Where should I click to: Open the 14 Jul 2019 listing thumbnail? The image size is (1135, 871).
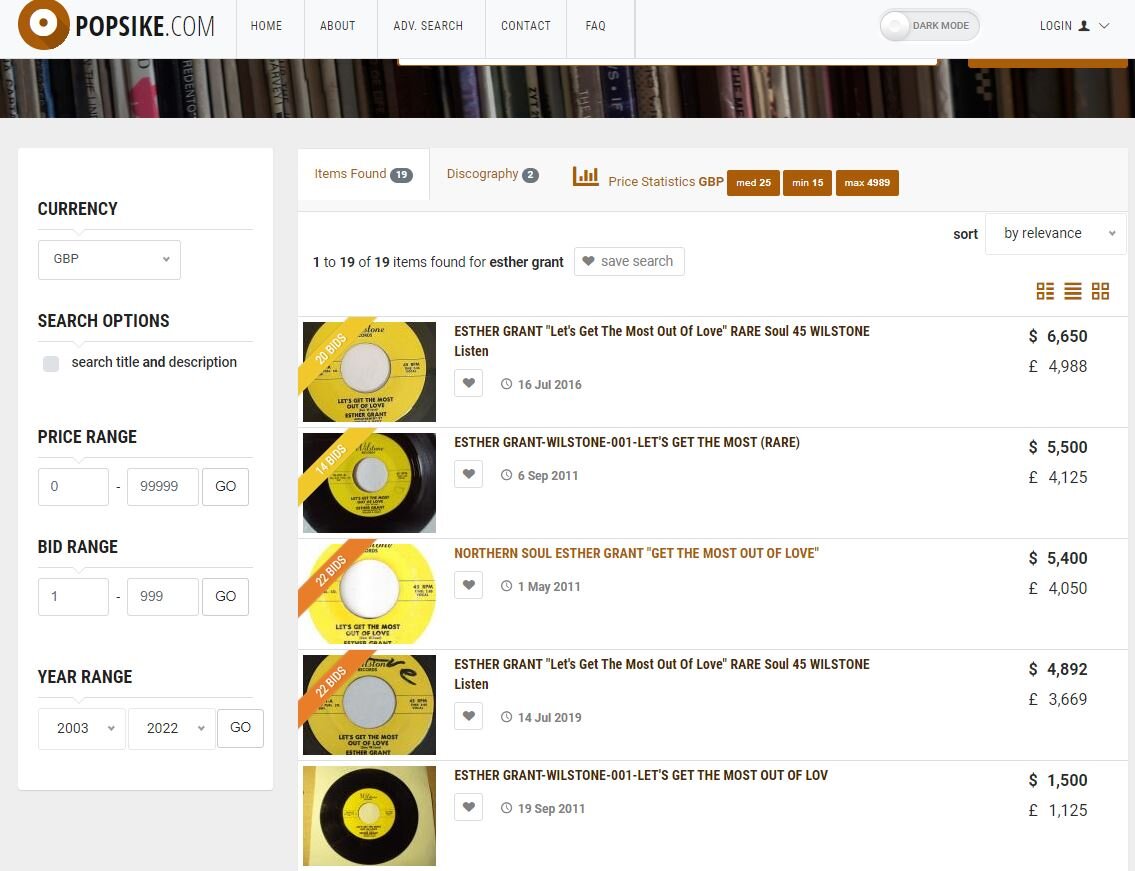point(369,704)
